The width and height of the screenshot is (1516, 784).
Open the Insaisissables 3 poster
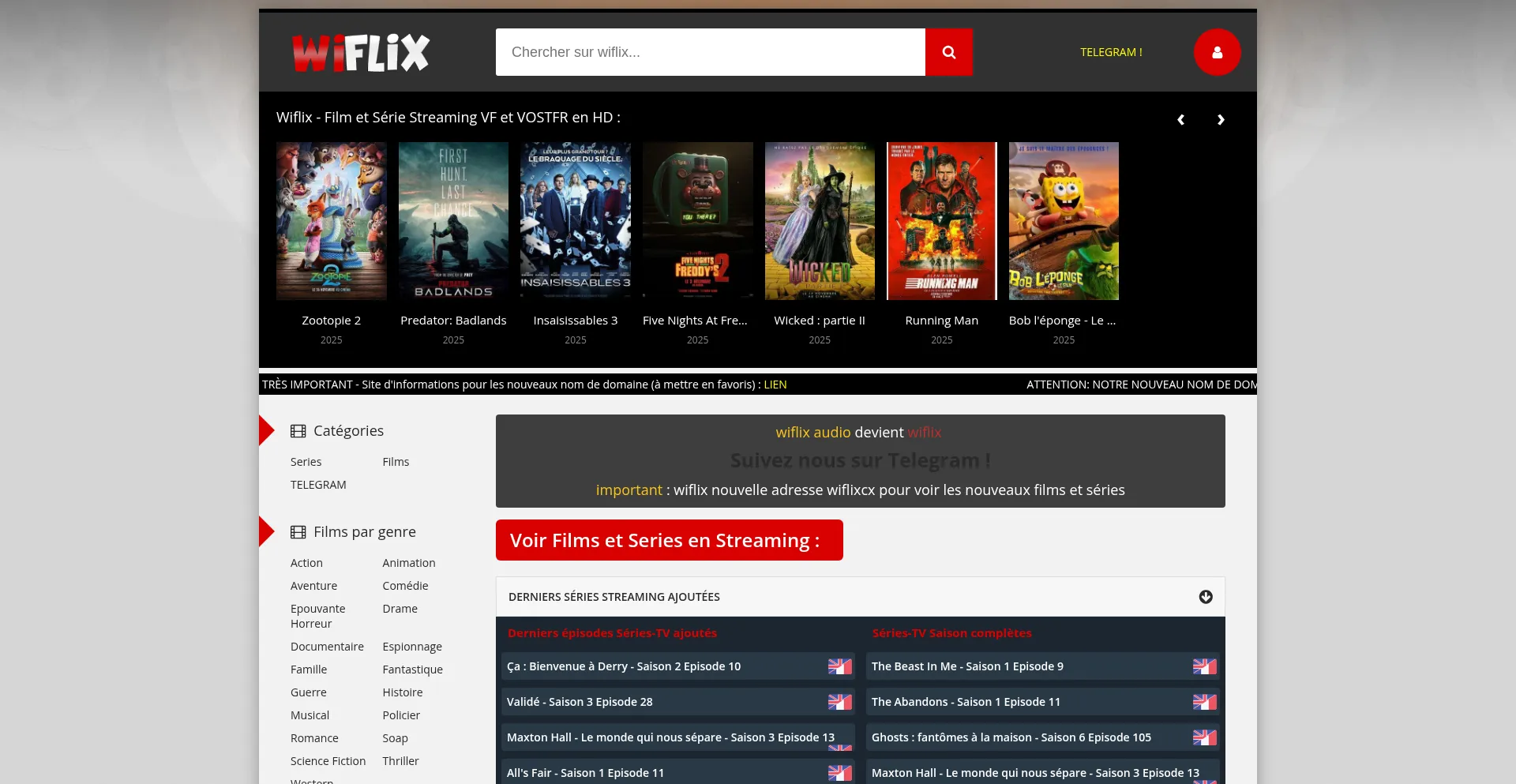point(576,221)
